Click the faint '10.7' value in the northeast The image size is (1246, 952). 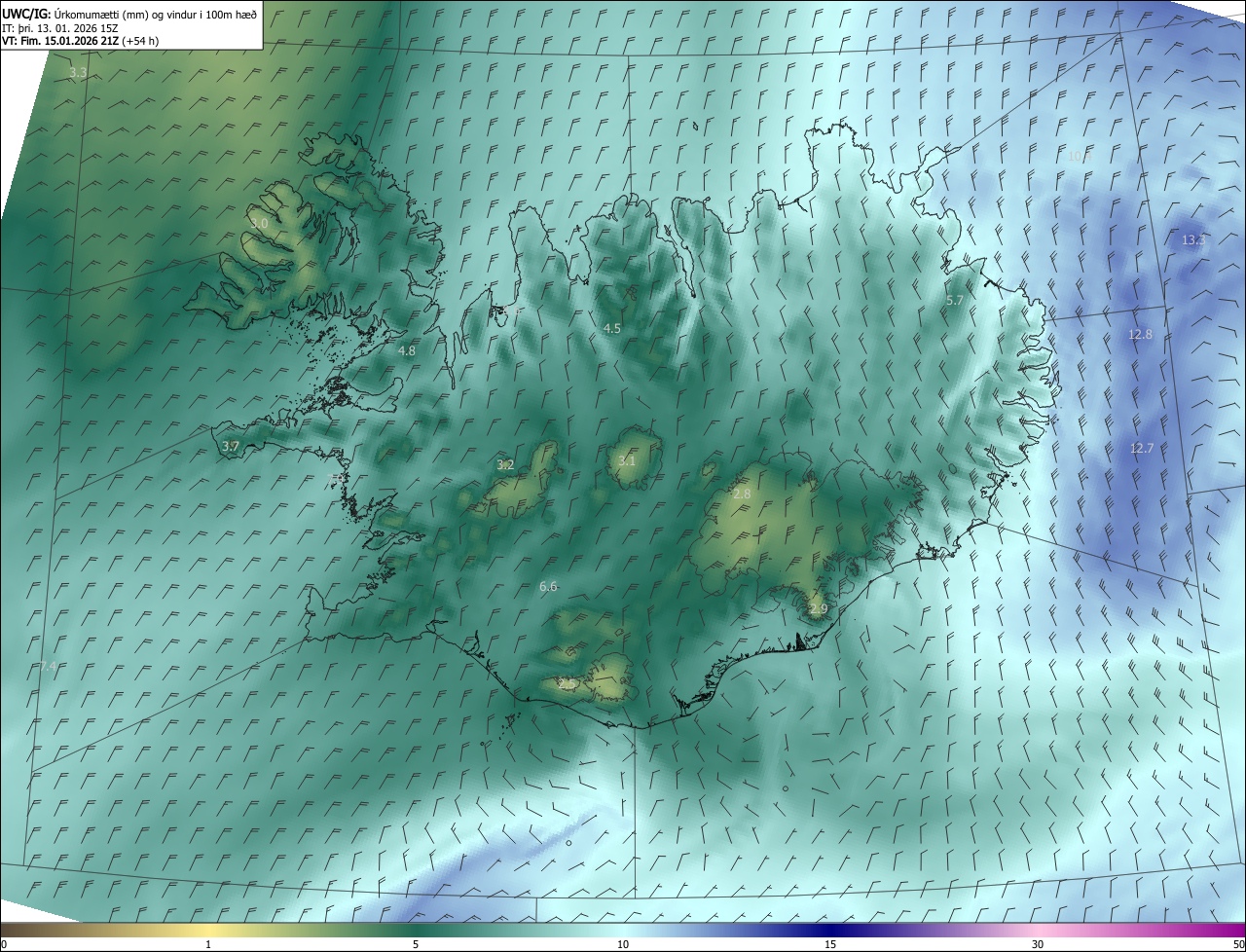1081,156
